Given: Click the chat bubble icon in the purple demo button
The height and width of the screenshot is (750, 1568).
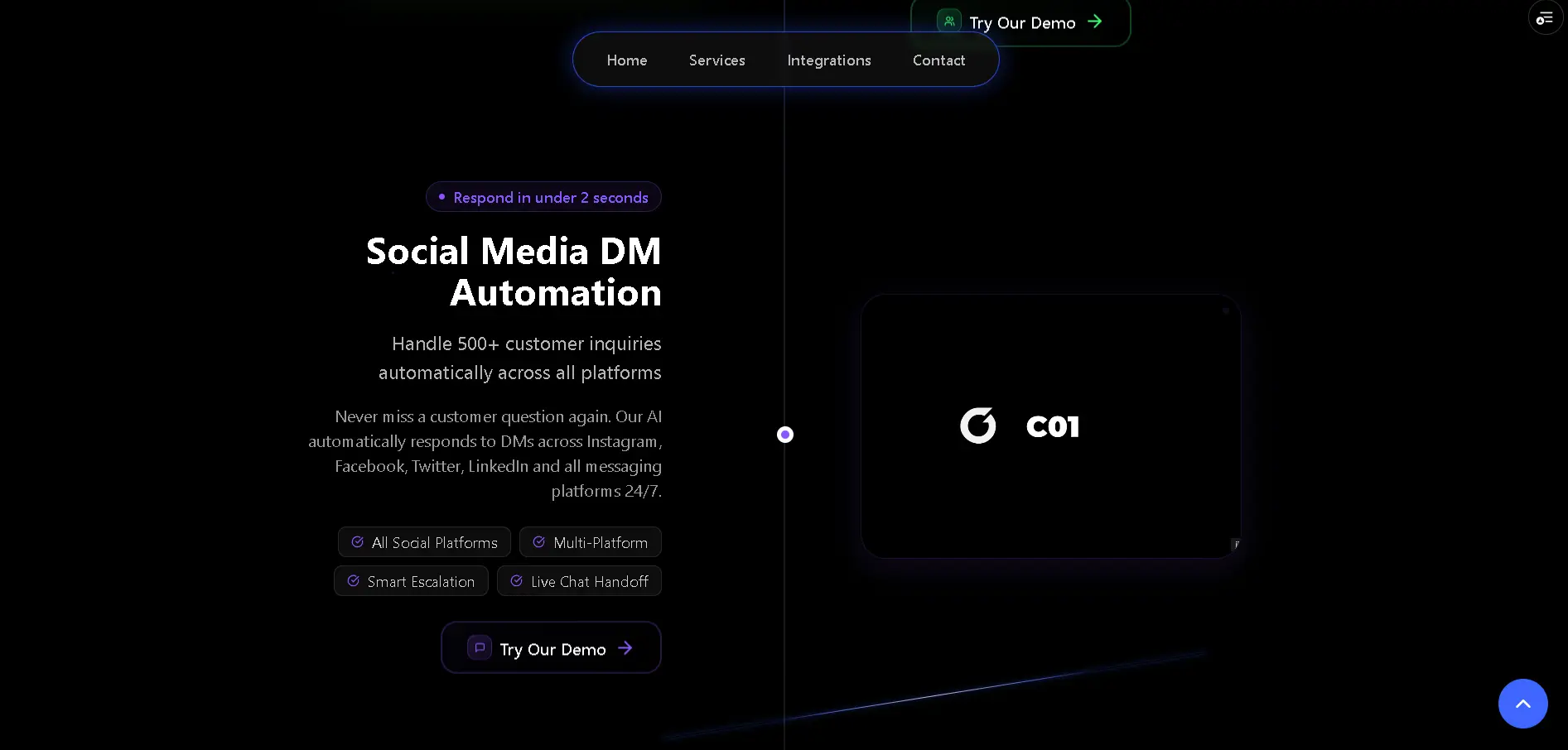Looking at the screenshot, I should [479, 647].
